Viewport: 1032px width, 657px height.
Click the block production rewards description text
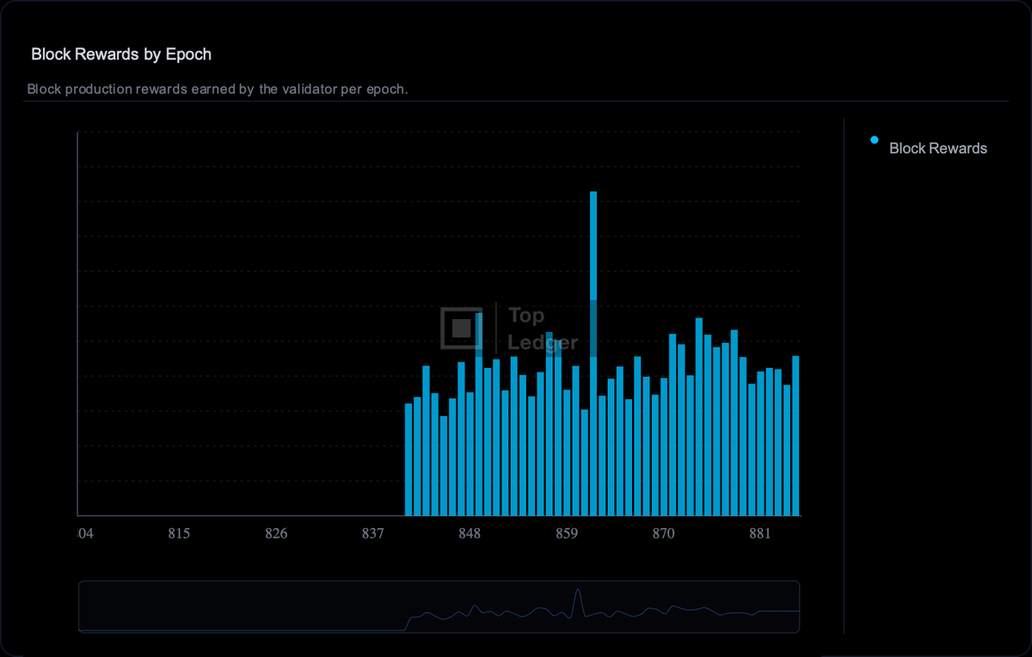[x=217, y=89]
